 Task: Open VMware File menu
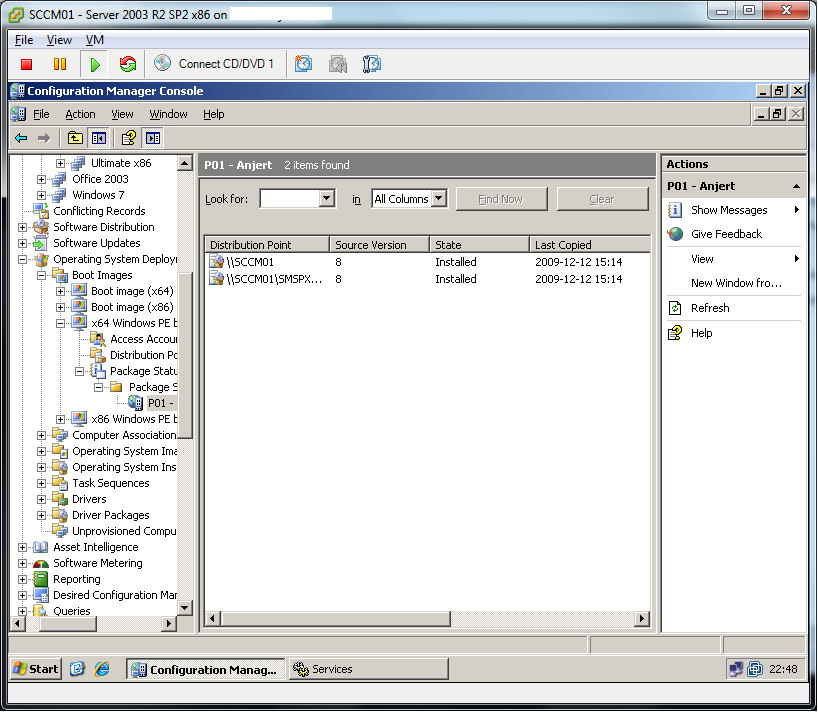pyautogui.click(x=24, y=40)
